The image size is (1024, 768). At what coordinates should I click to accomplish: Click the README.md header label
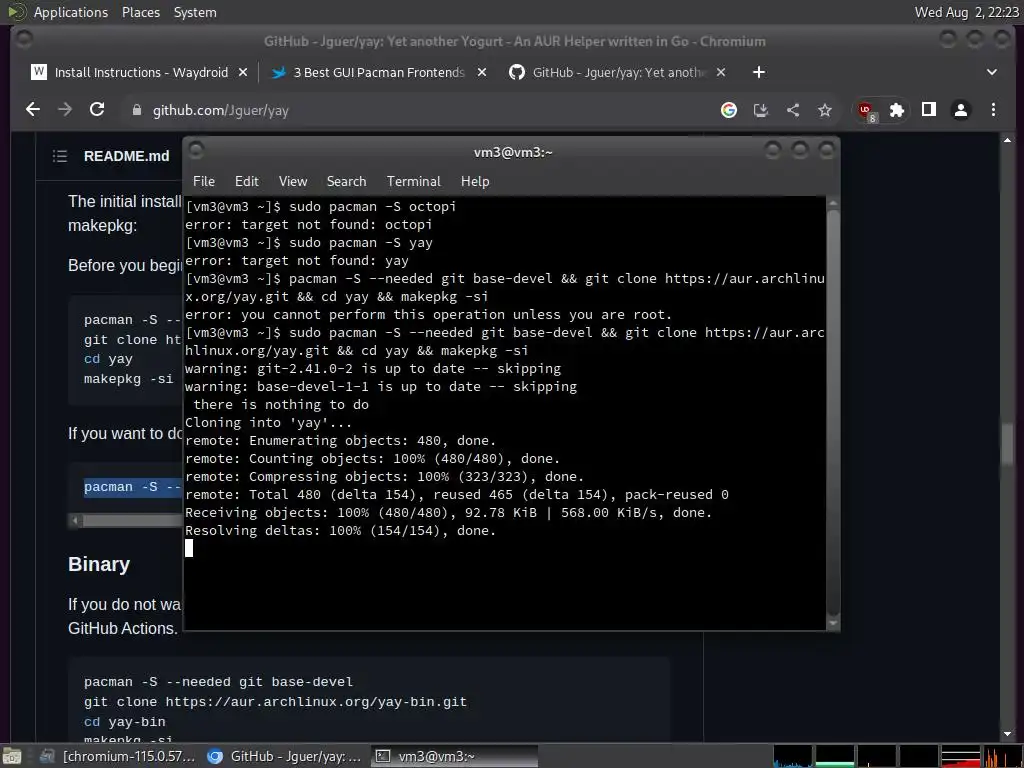coord(126,155)
